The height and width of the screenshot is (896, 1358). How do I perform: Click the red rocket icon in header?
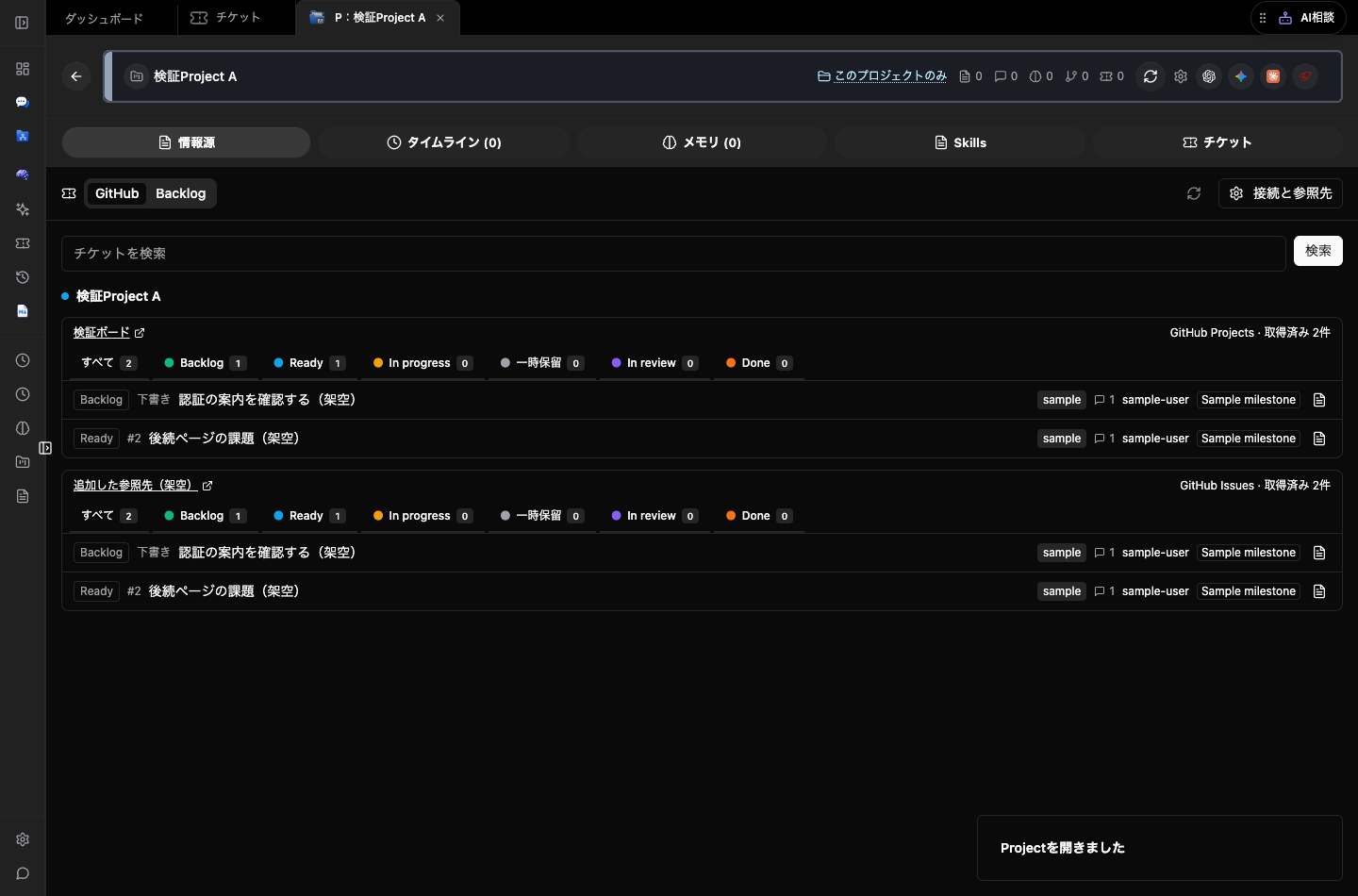pyautogui.click(x=1305, y=76)
